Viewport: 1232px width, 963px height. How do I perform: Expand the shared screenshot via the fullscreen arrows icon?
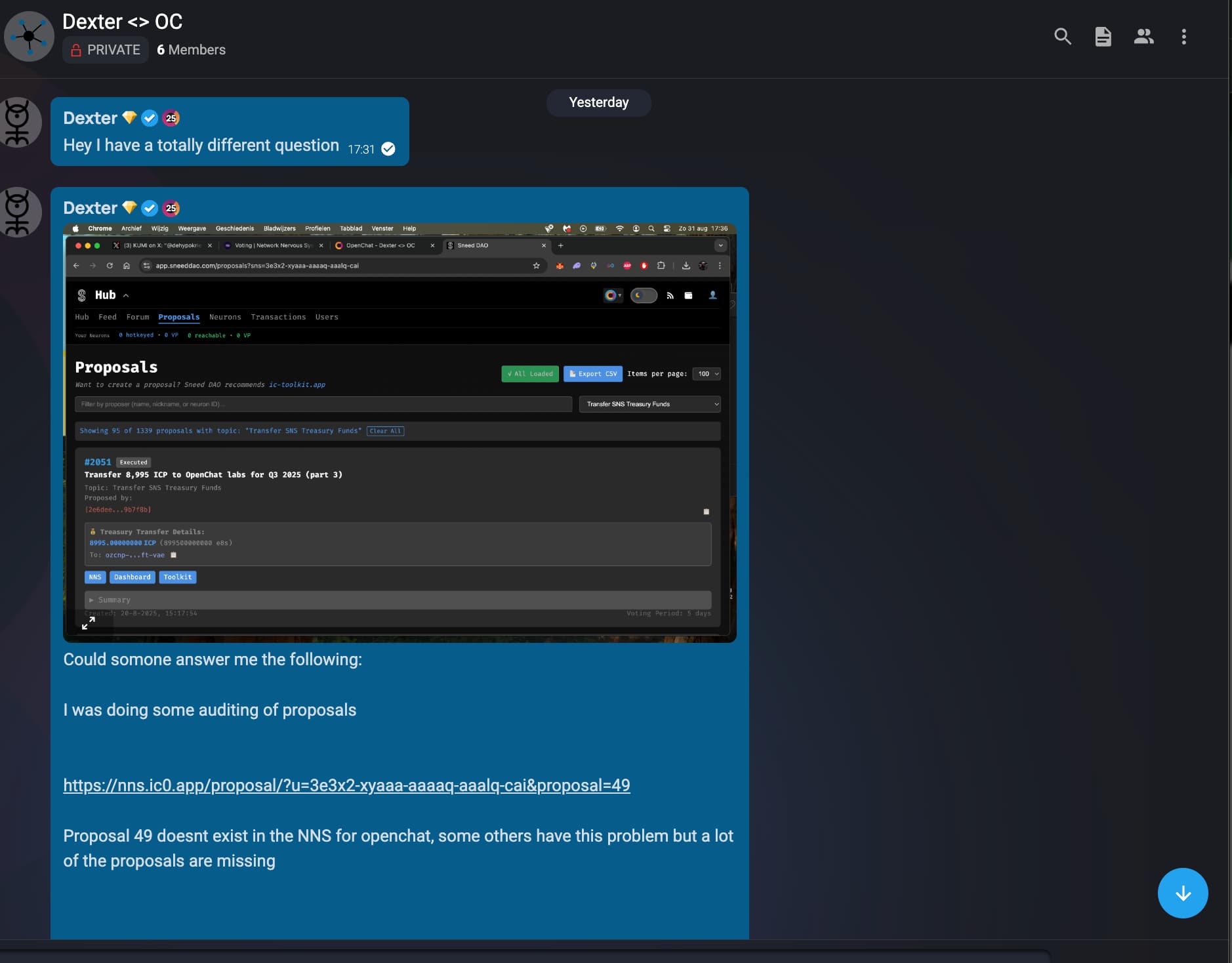click(89, 623)
